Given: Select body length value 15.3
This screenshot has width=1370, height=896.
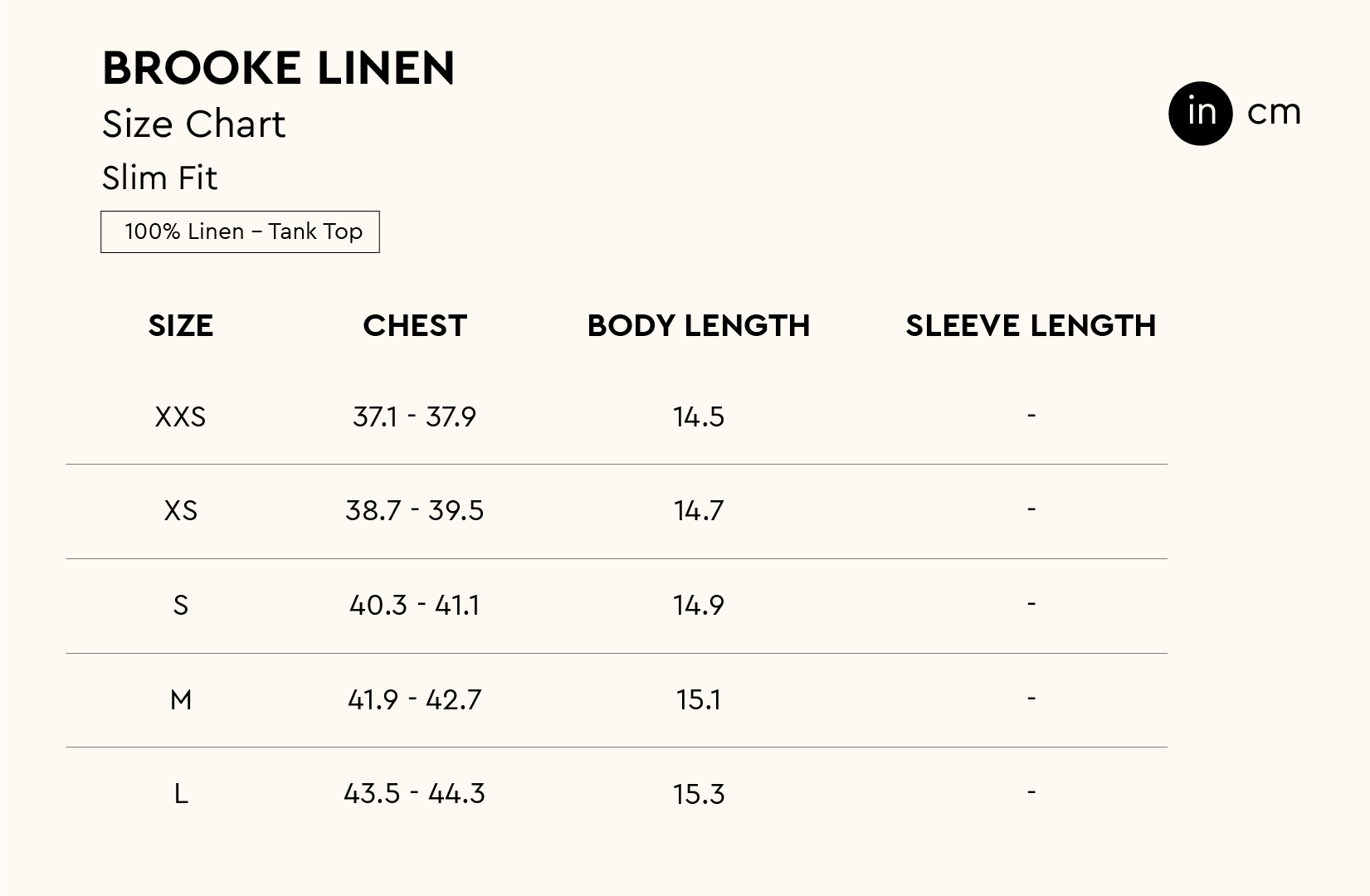Looking at the screenshot, I should point(699,794).
